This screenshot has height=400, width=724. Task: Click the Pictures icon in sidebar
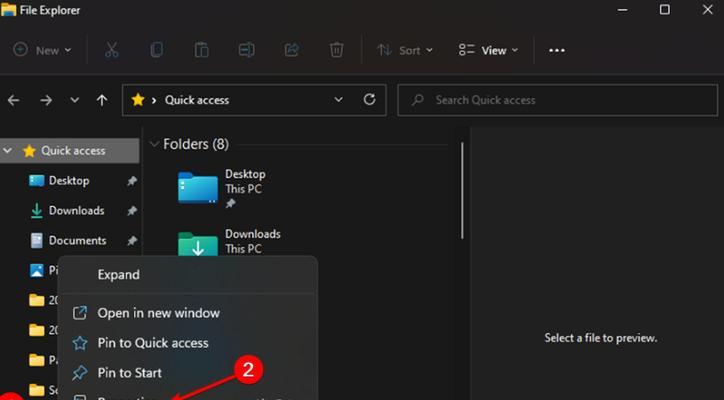[36, 270]
